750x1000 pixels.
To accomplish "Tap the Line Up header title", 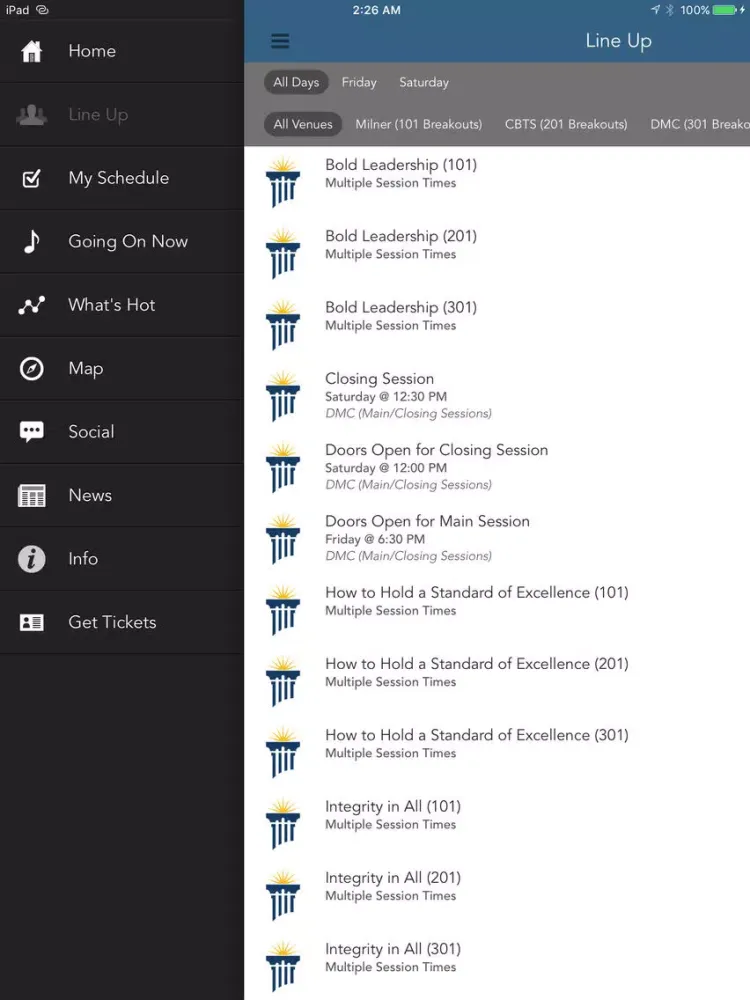I will coord(619,41).
